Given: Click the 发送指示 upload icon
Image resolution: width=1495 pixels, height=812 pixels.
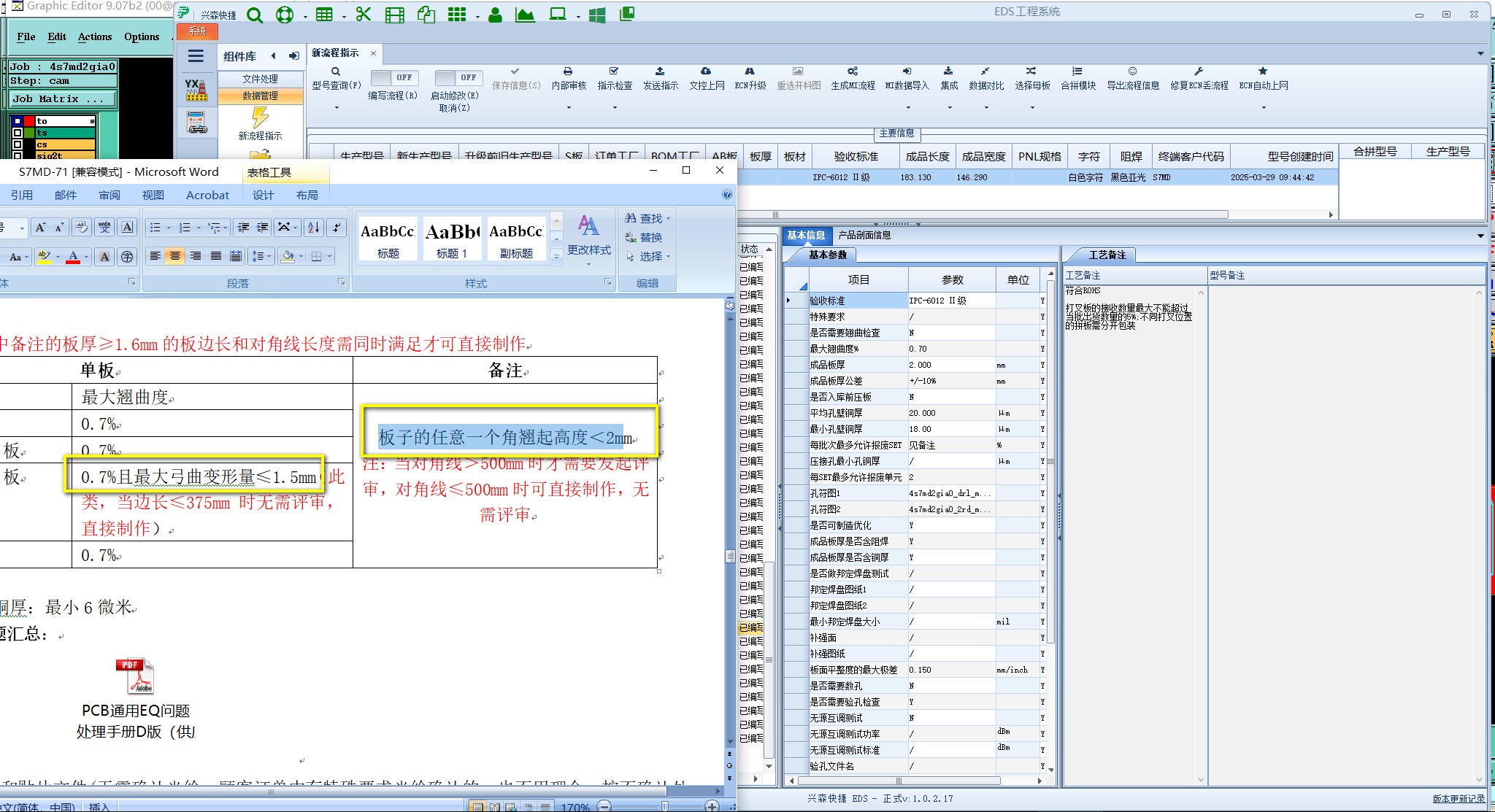Looking at the screenshot, I should click(x=660, y=71).
